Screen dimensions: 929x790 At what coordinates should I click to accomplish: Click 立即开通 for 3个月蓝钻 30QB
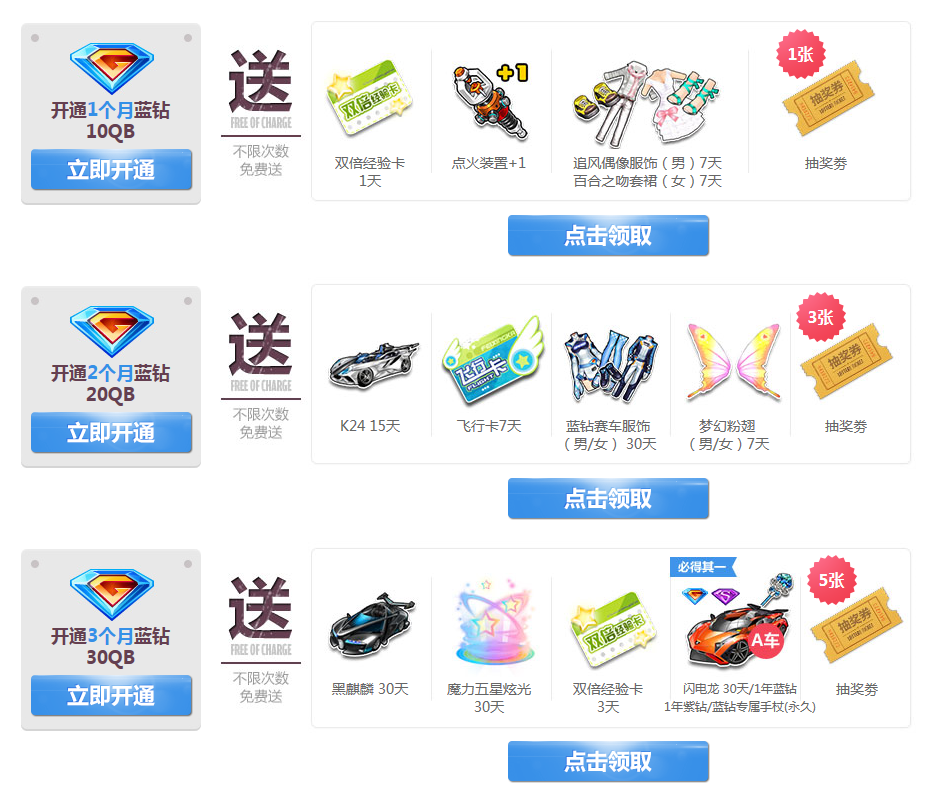(x=111, y=696)
